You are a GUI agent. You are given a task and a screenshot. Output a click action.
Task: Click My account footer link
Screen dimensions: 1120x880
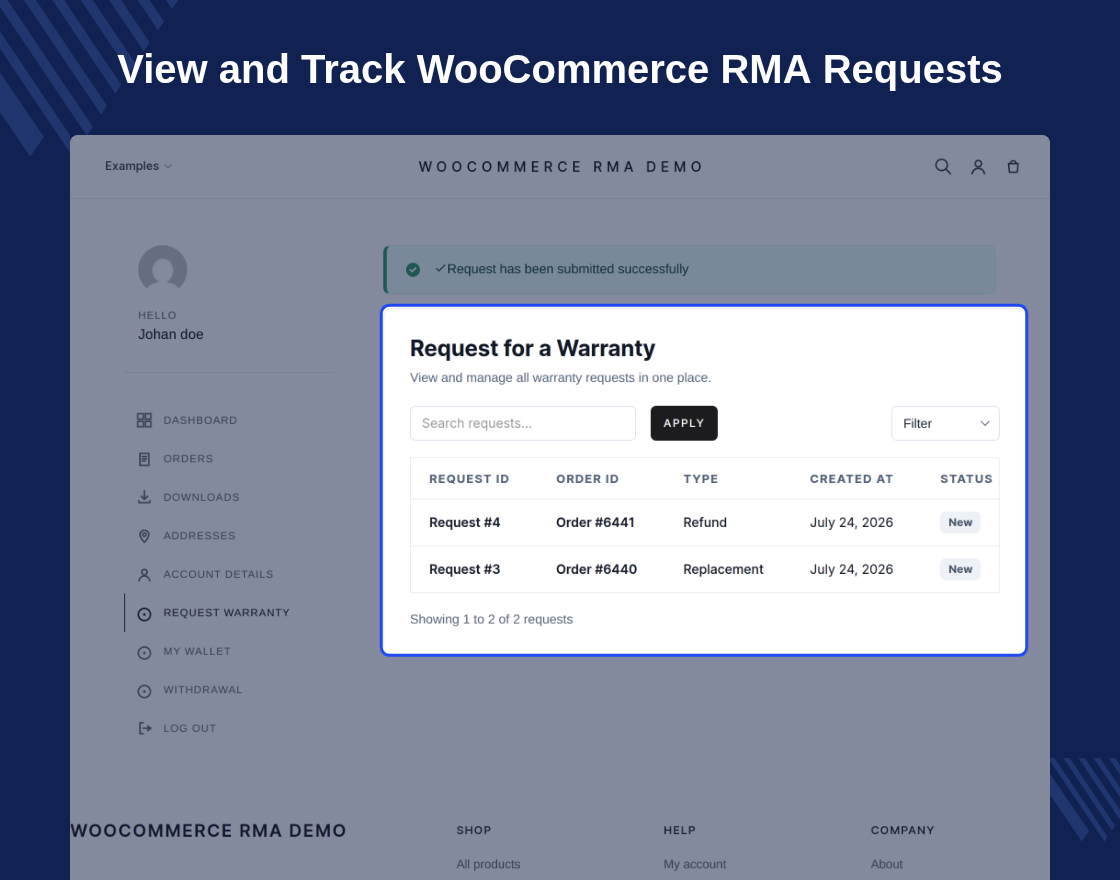tap(695, 864)
